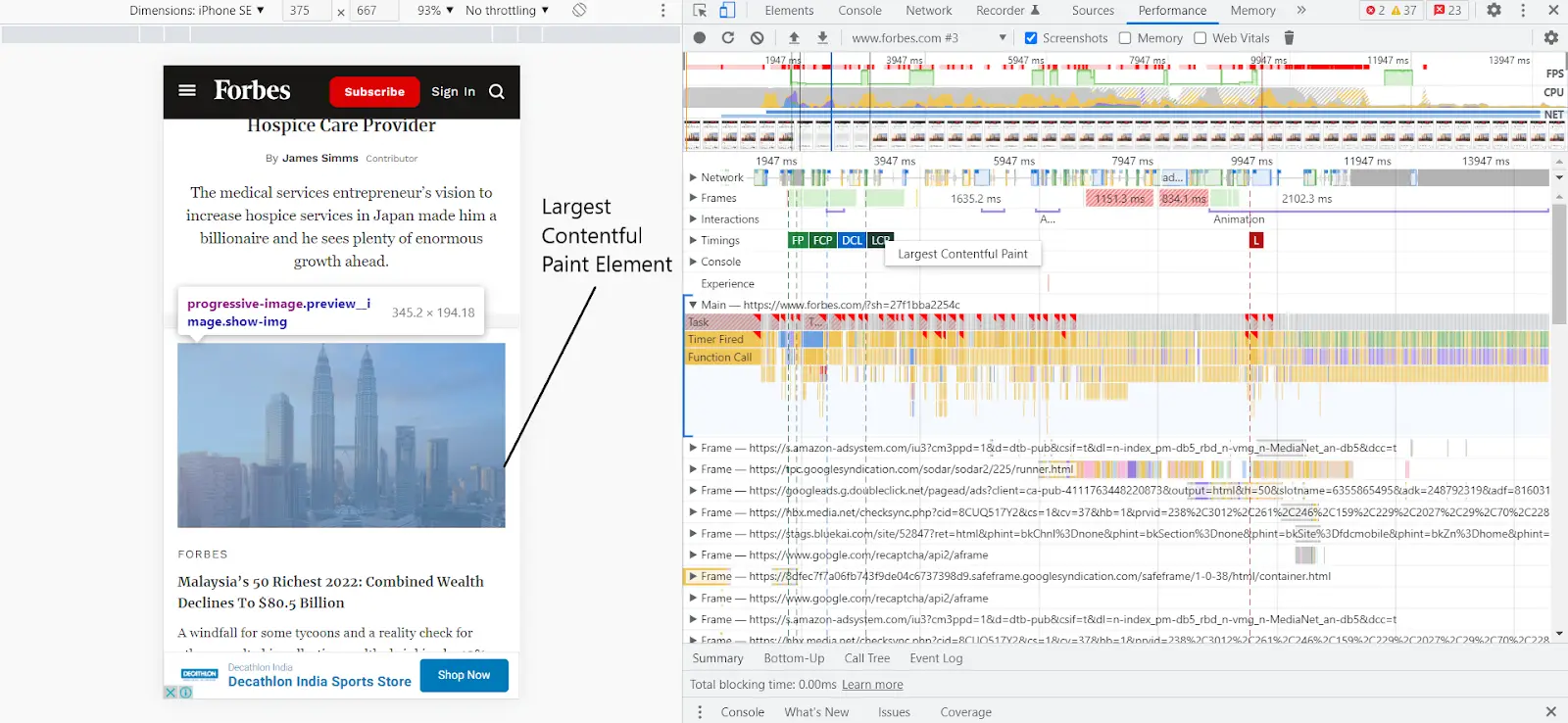Click the Learn more link

[x=872, y=685]
